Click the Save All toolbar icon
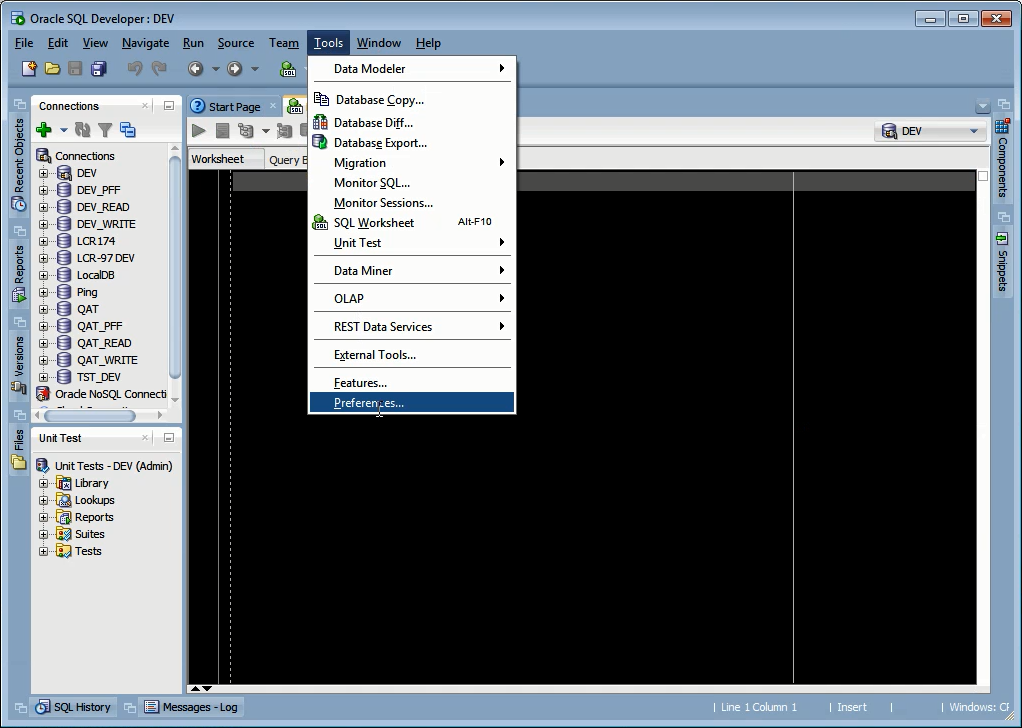The image size is (1022, 728). 98,68
